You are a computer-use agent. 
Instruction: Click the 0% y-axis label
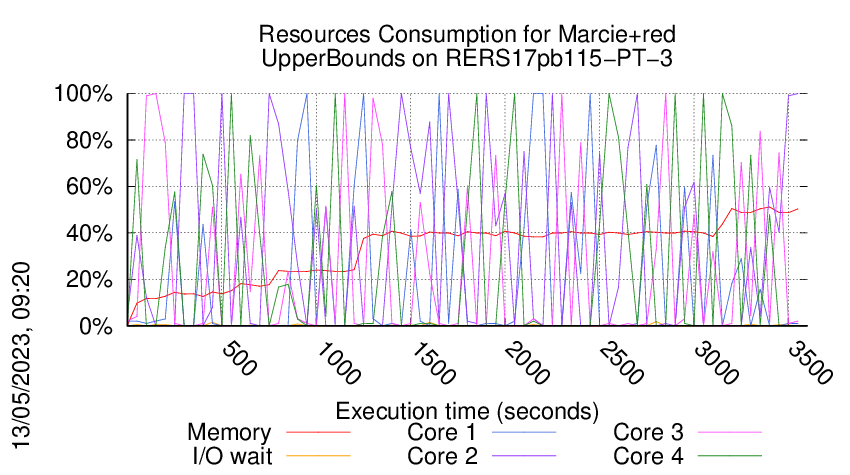[96, 326]
